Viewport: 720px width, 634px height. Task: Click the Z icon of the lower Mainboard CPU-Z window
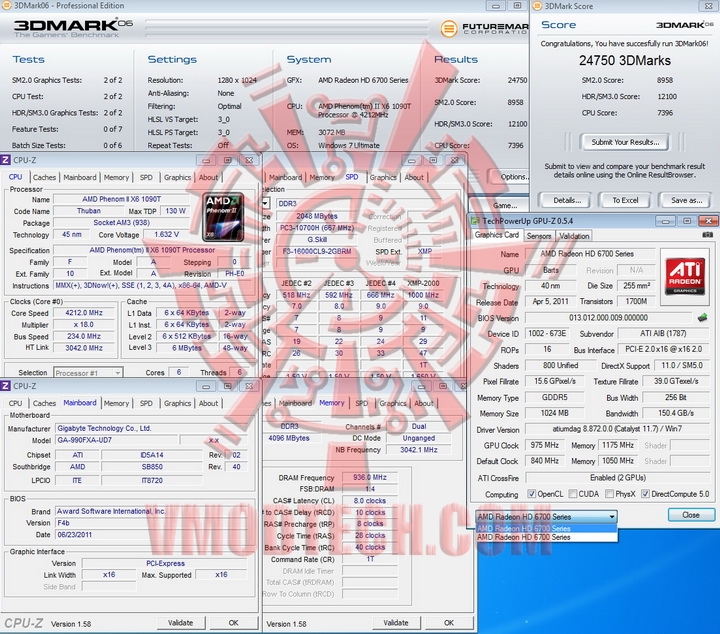(x=6, y=386)
